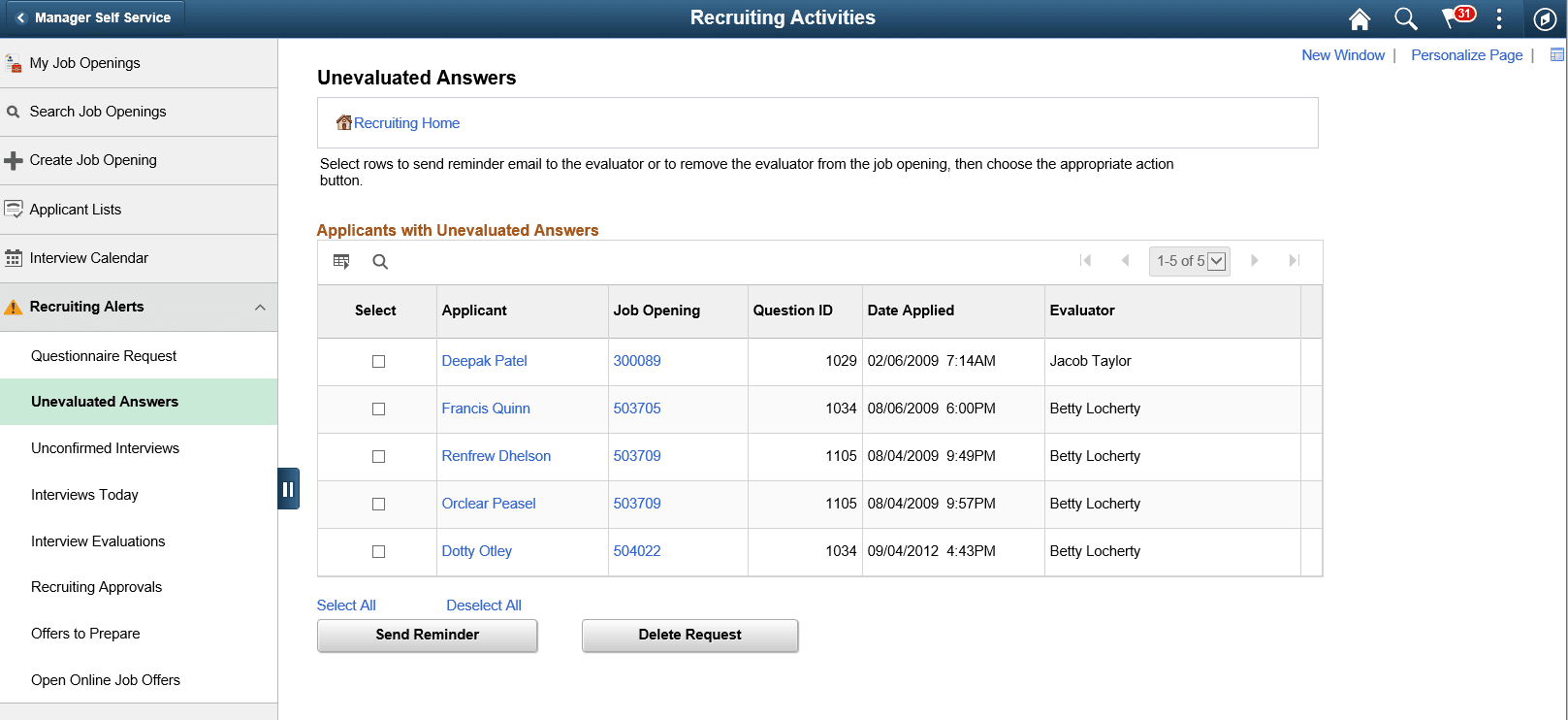1568x720 pixels.
Task: Open the NavBar compass icon
Action: click(x=1545, y=18)
